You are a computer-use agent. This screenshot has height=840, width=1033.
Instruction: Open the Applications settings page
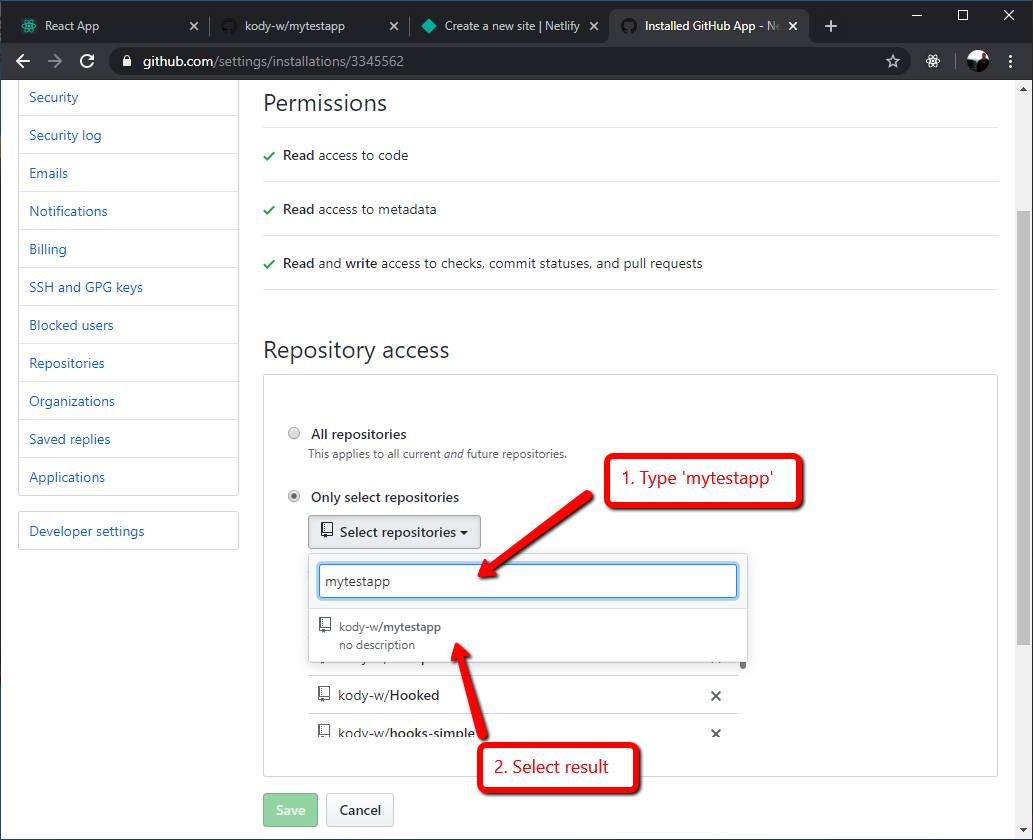(67, 477)
